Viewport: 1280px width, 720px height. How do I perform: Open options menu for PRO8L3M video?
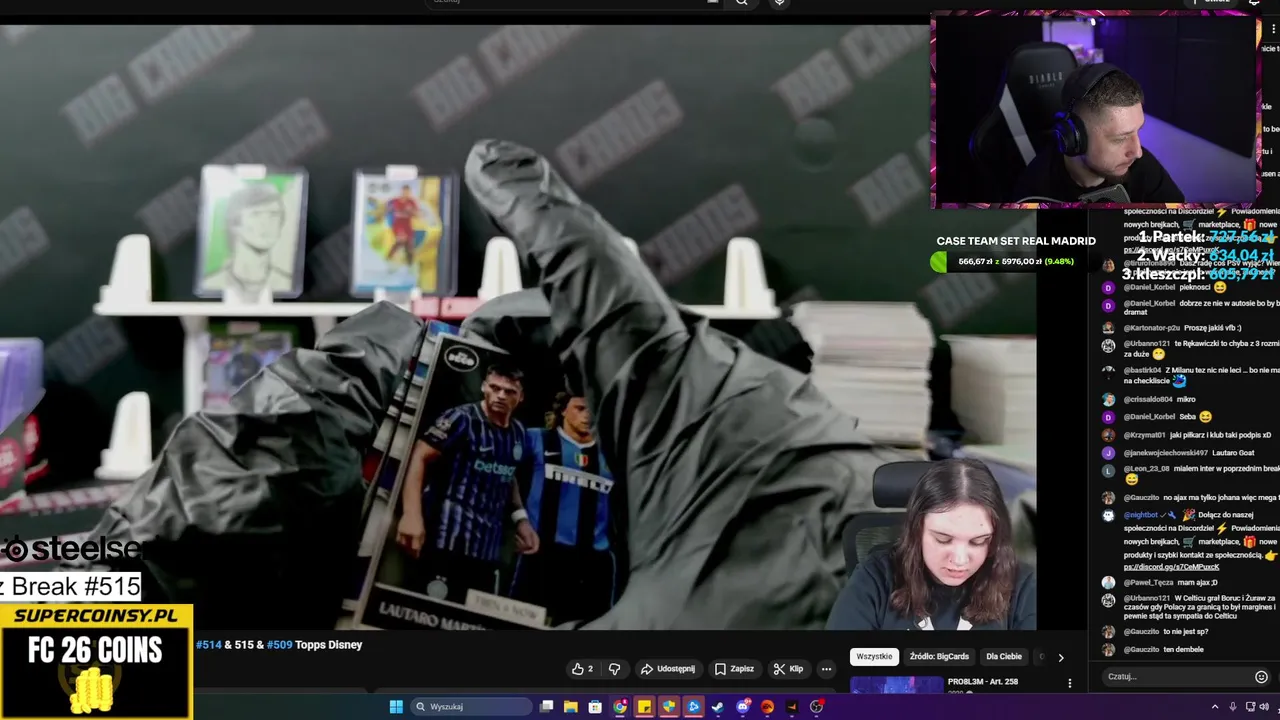point(1069,684)
